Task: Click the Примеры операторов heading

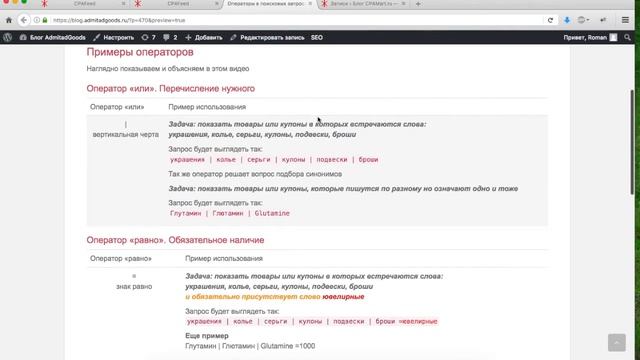Action: click(140, 52)
